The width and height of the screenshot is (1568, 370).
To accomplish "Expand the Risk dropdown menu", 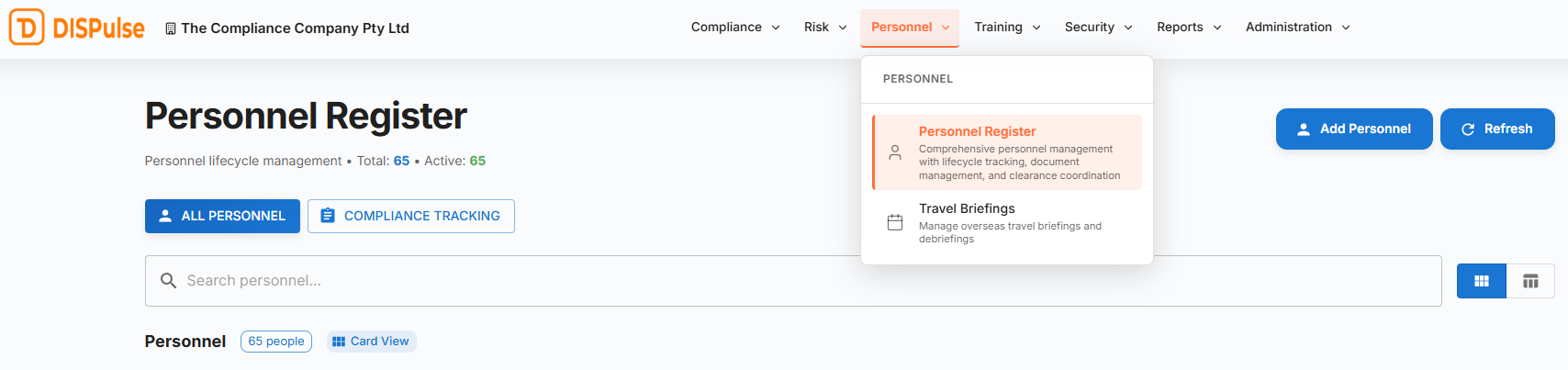I will coord(824,28).
